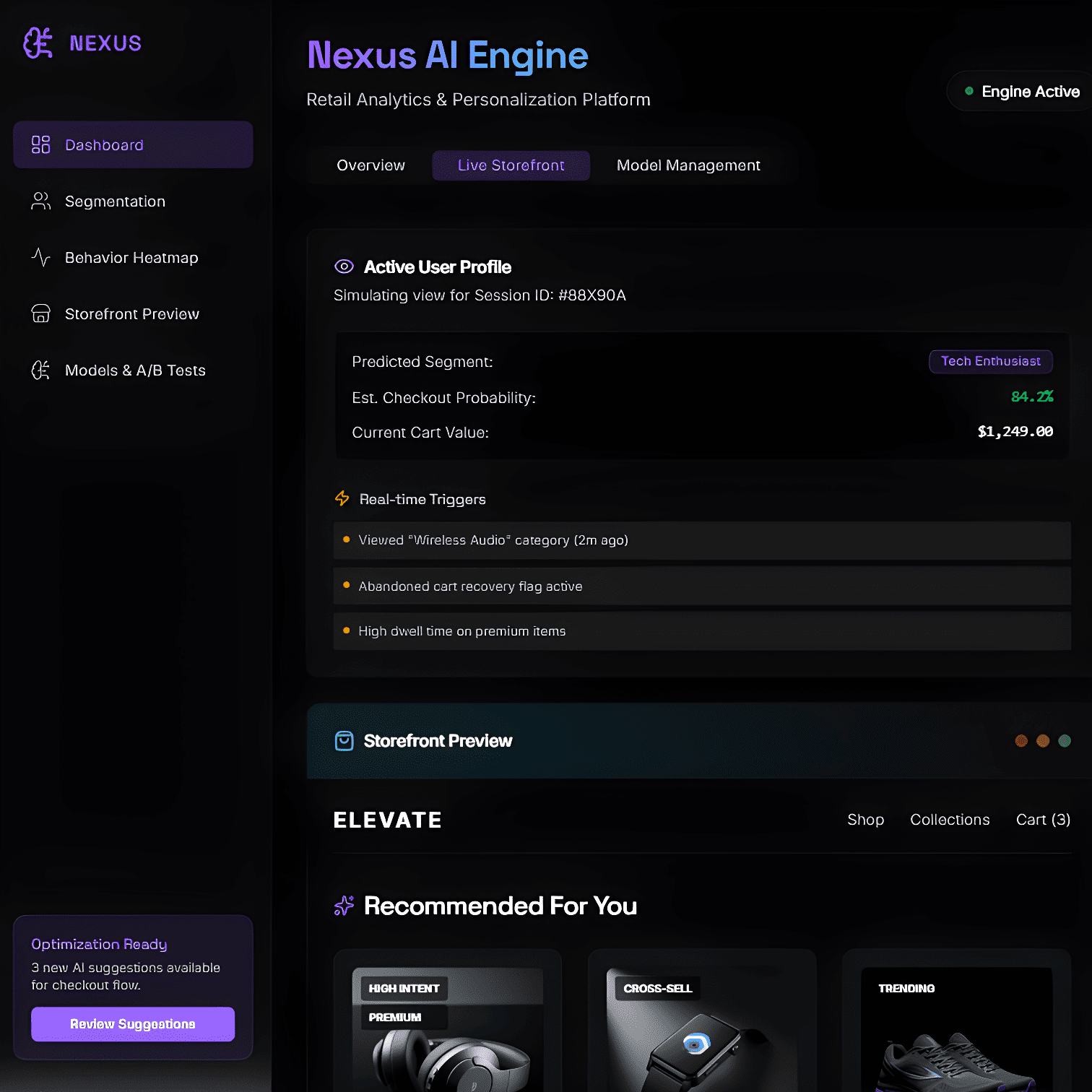This screenshot has width=1092, height=1092.
Task: Click the green window dot in Storefront Preview
Action: pos(1064,741)
